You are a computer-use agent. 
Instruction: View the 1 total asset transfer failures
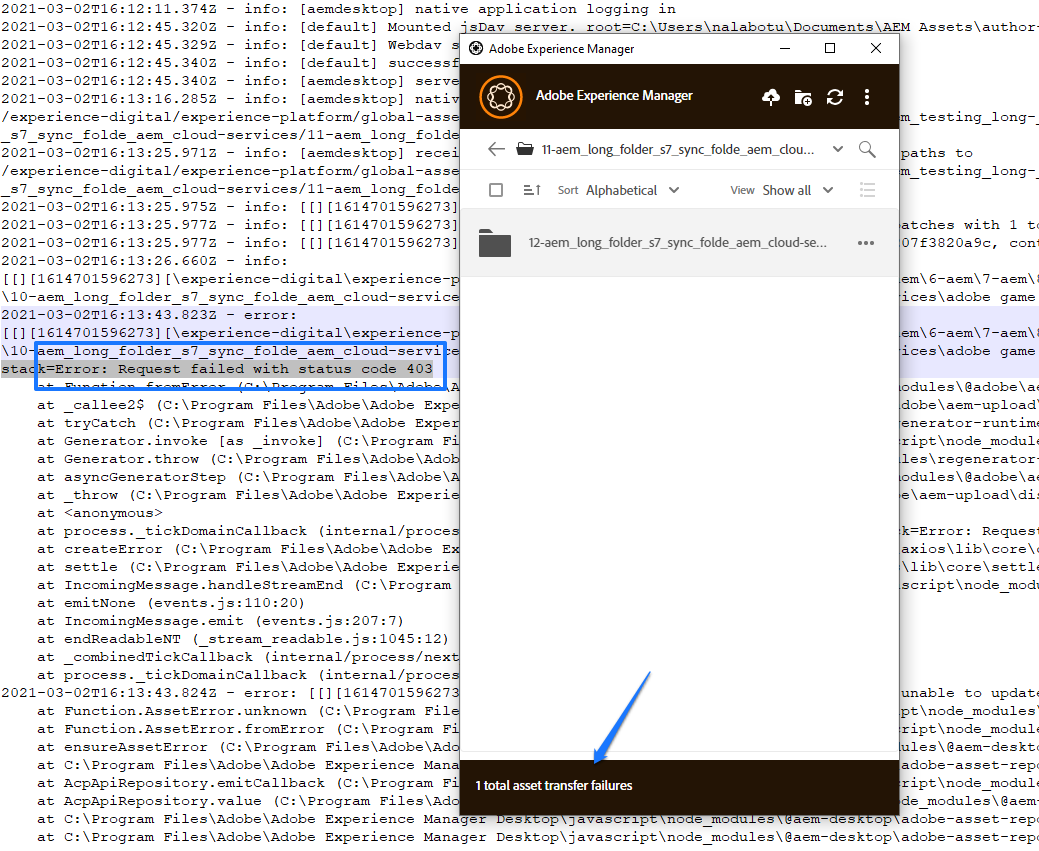(554, 785)
